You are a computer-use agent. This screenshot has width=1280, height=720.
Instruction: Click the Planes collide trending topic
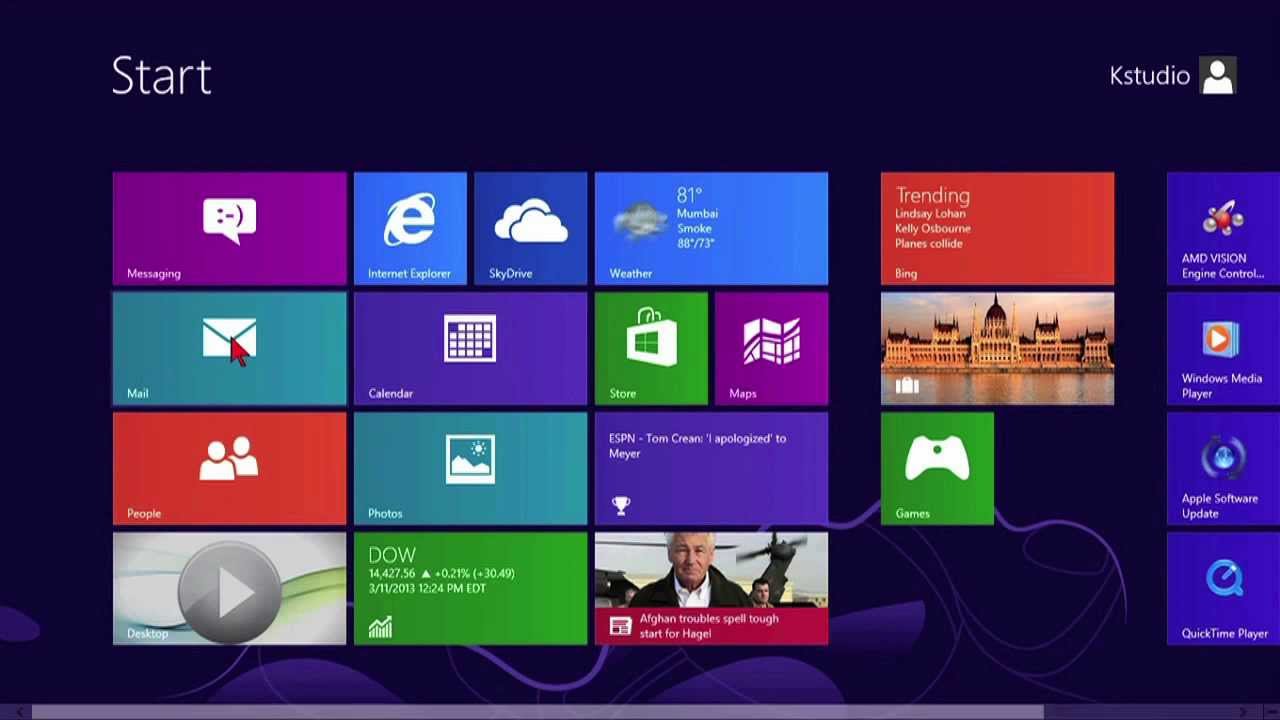(929, 244)
